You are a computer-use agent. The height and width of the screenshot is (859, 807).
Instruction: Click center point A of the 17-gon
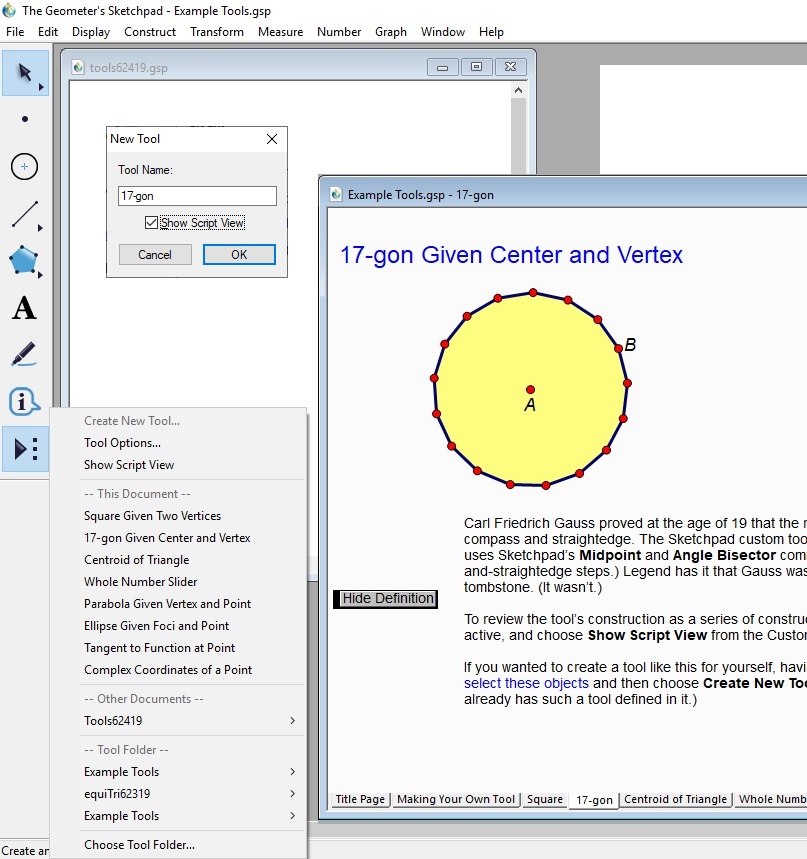coord(530,390)
